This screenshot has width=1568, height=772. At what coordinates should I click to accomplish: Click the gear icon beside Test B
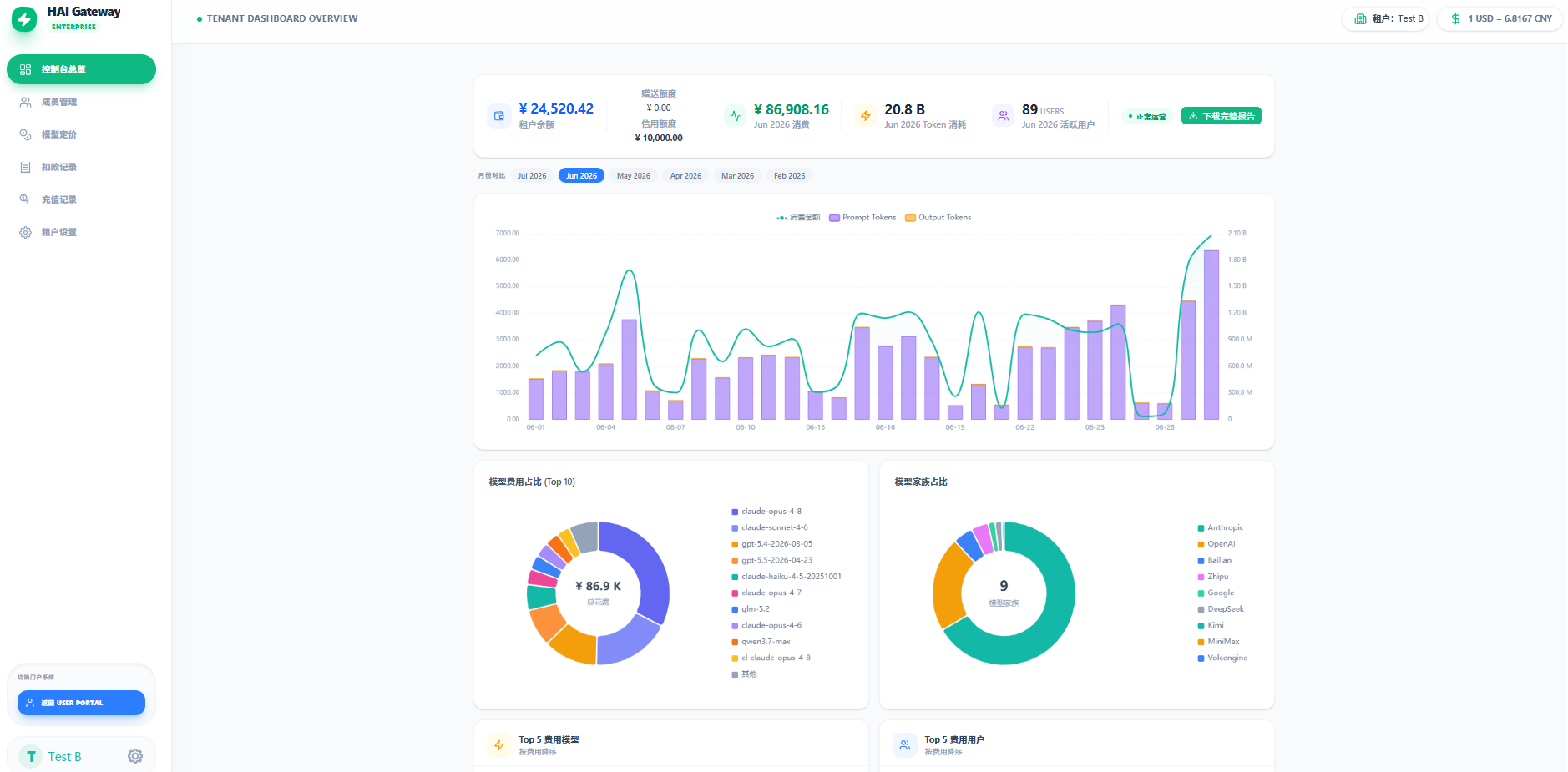coord(135,756)
